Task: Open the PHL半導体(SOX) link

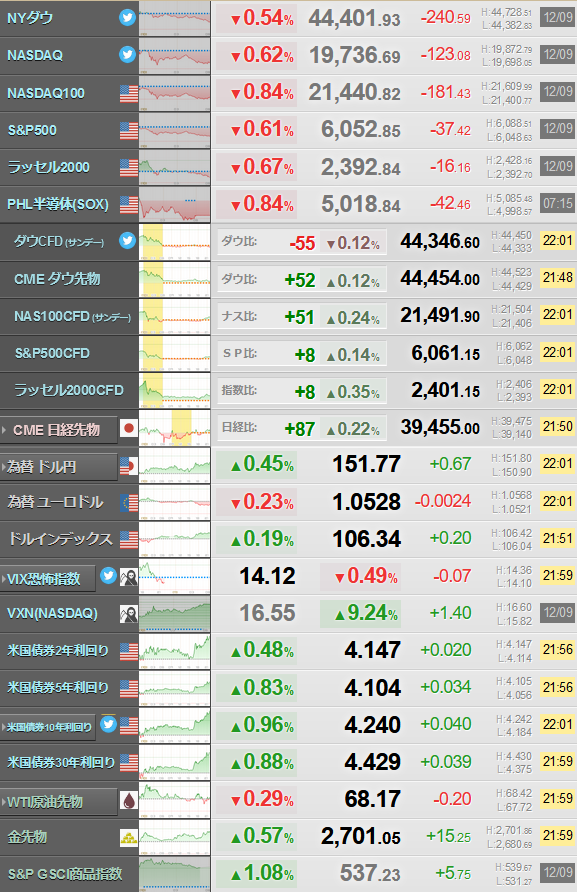Action: coord(57,204)
